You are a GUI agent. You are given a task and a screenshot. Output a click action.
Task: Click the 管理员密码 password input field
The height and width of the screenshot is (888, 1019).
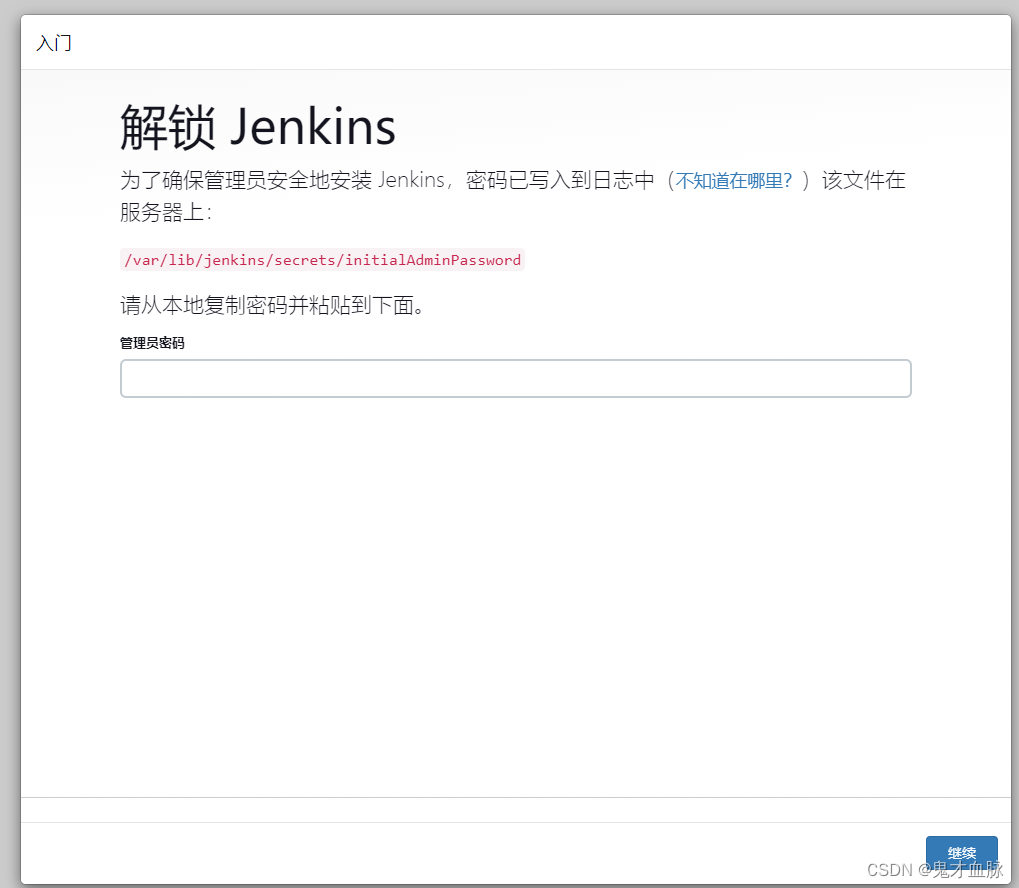(x=515, y=378)
